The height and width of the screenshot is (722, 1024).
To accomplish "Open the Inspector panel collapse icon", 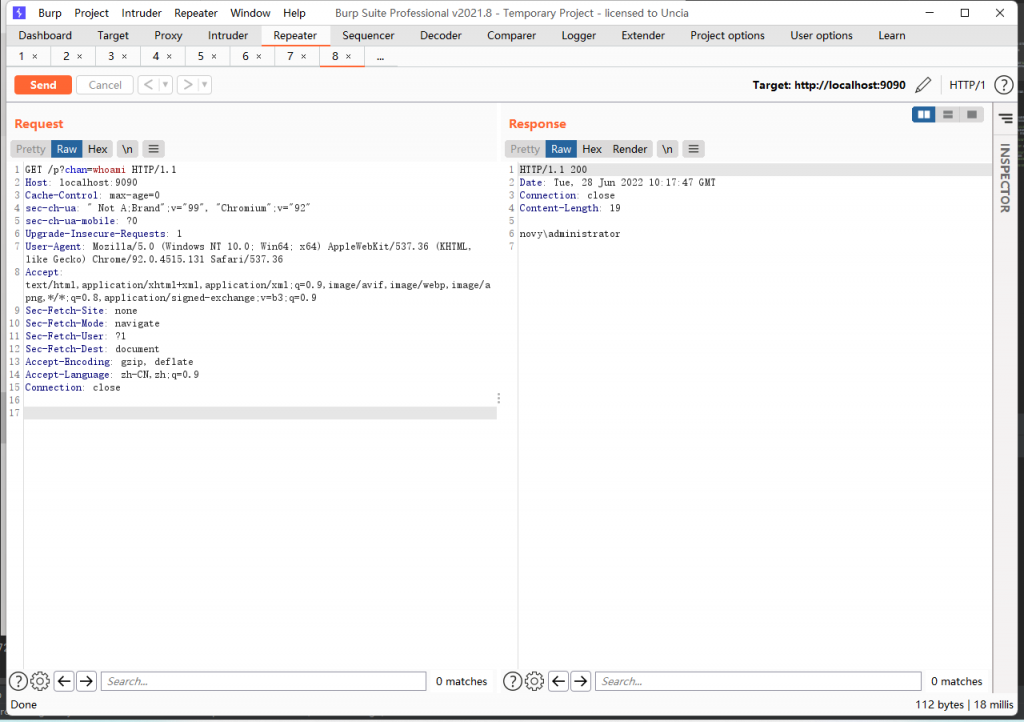I will click(1005, 118).
